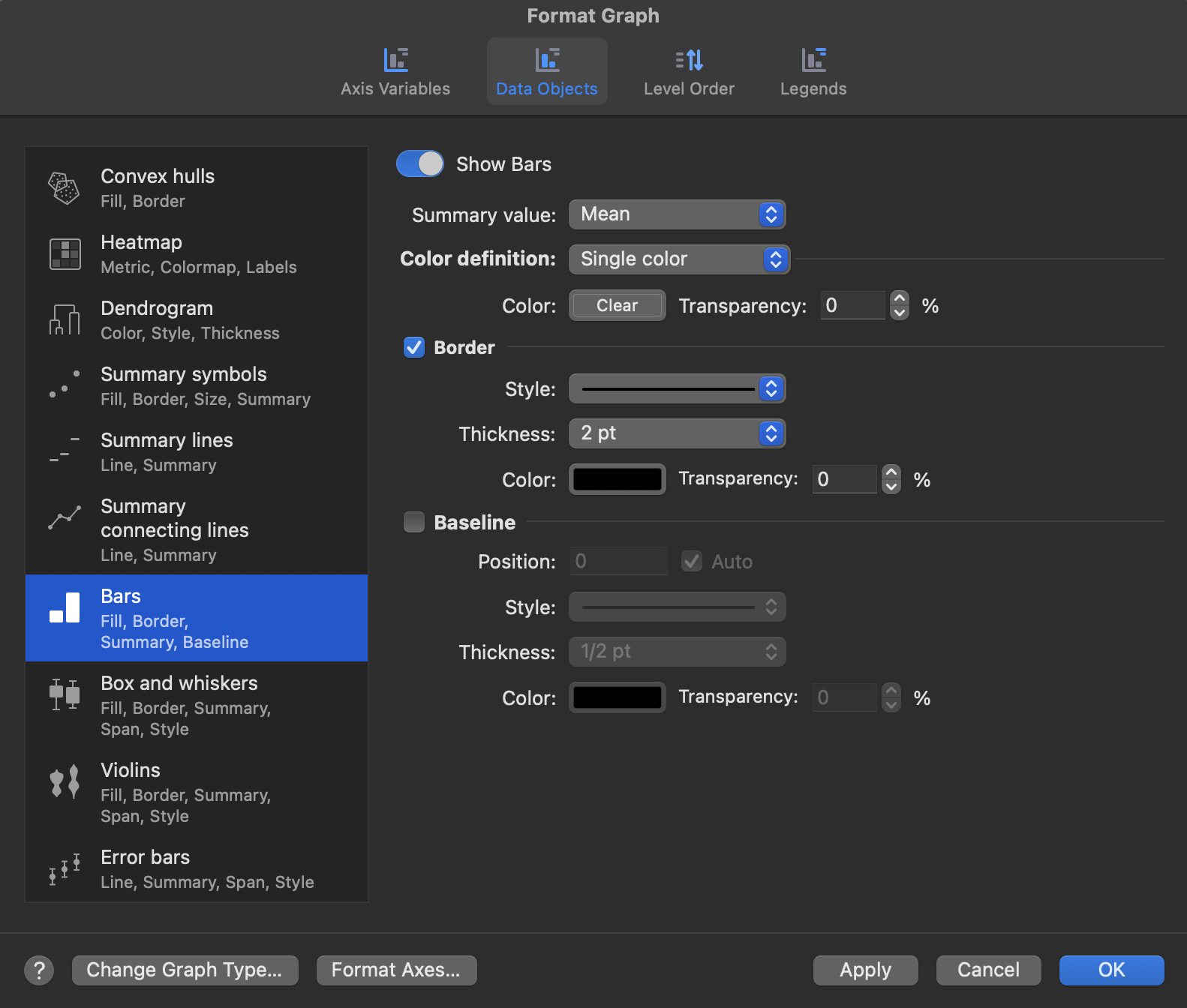
Task: Click the Data Objects chart icon
Action: click(x=547, y=59)
